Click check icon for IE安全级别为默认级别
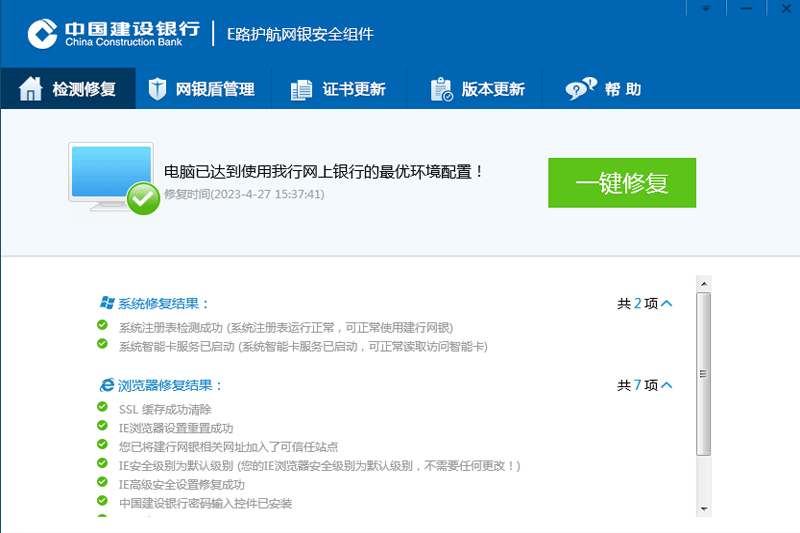This screenshot has width=800, height=533. pyautogui.click(x=102, y=463)
